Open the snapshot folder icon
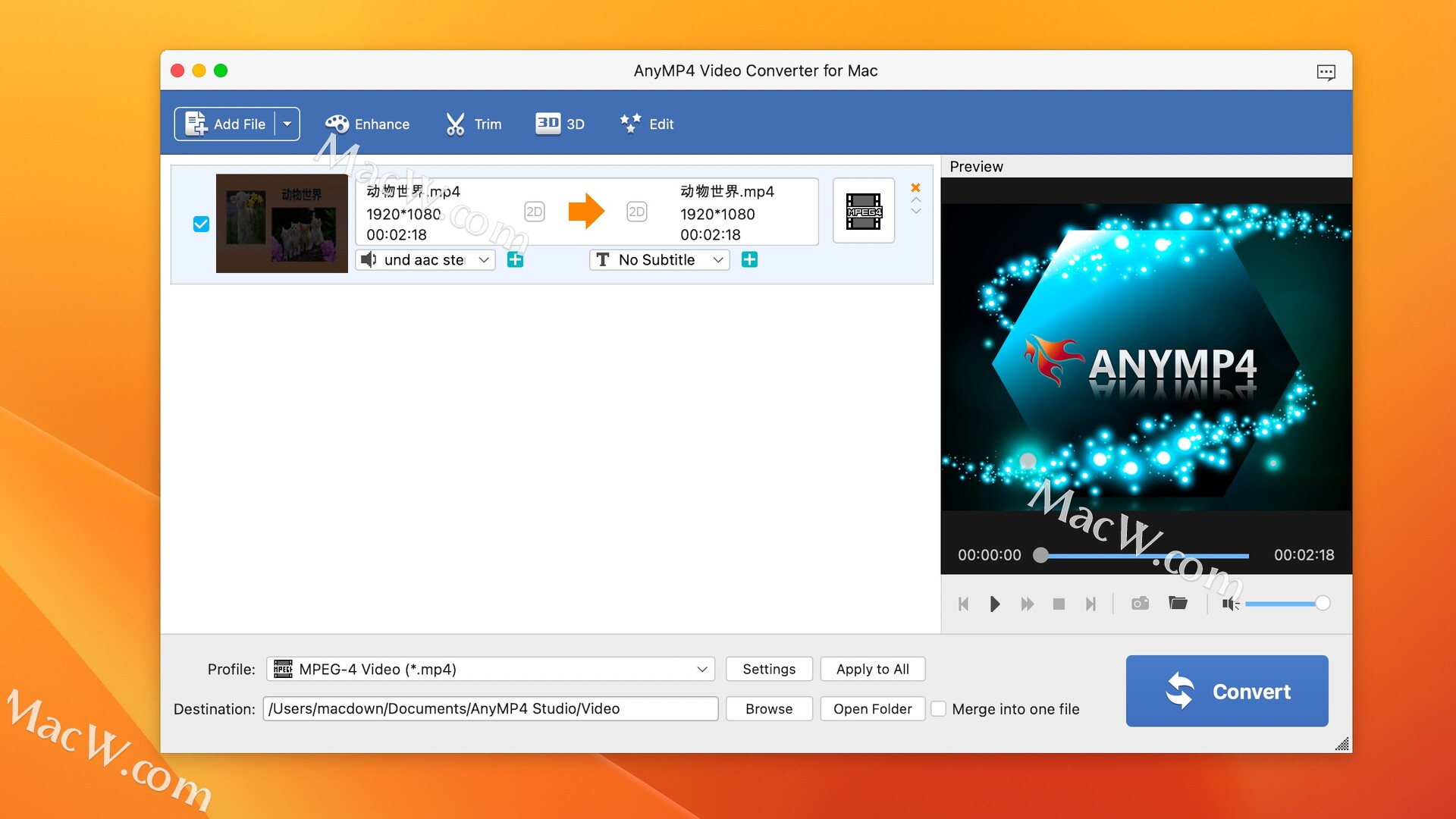This screenshot has height=819, width=1456. click(1178, 604)
